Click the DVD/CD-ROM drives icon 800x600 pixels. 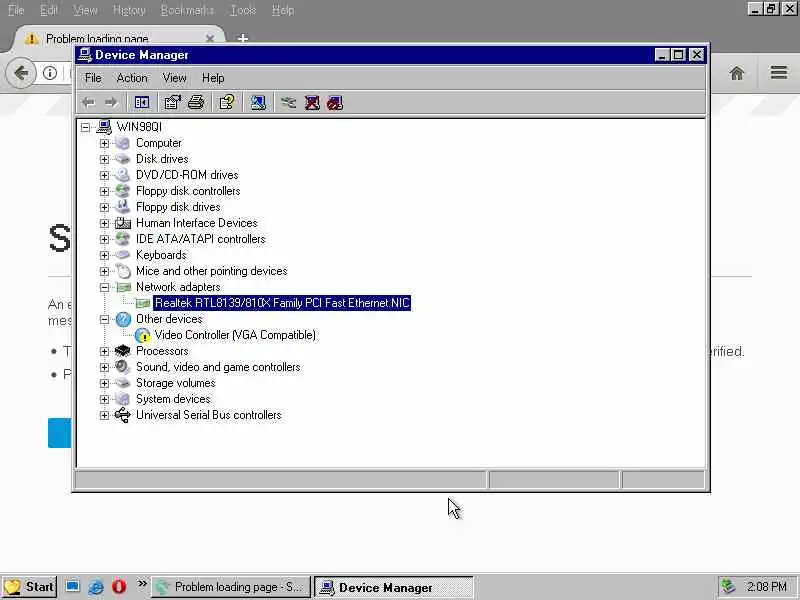pos(122,175)
